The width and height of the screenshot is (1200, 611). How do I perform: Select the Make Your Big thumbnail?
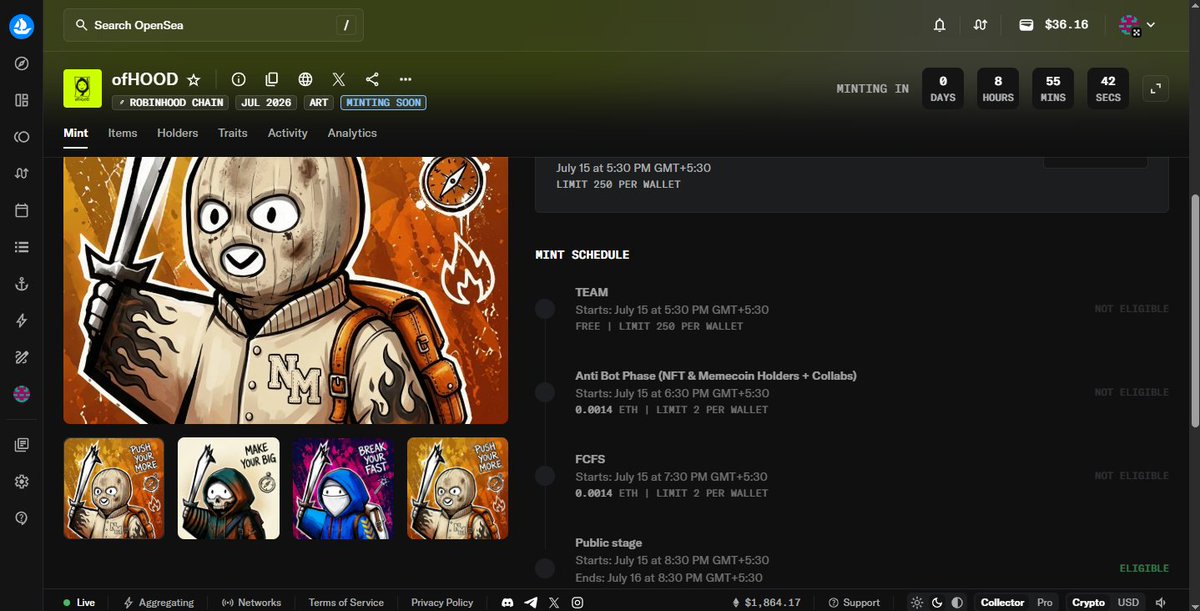[x=228, y=488]
